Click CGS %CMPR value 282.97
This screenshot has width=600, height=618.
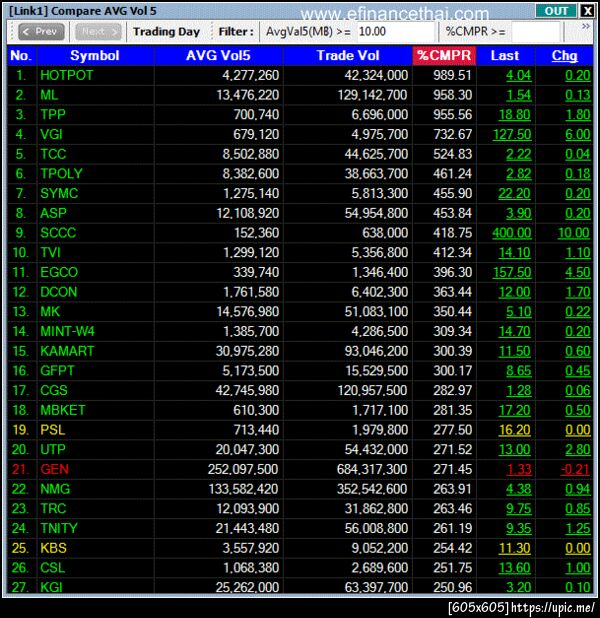pos(452,391)
